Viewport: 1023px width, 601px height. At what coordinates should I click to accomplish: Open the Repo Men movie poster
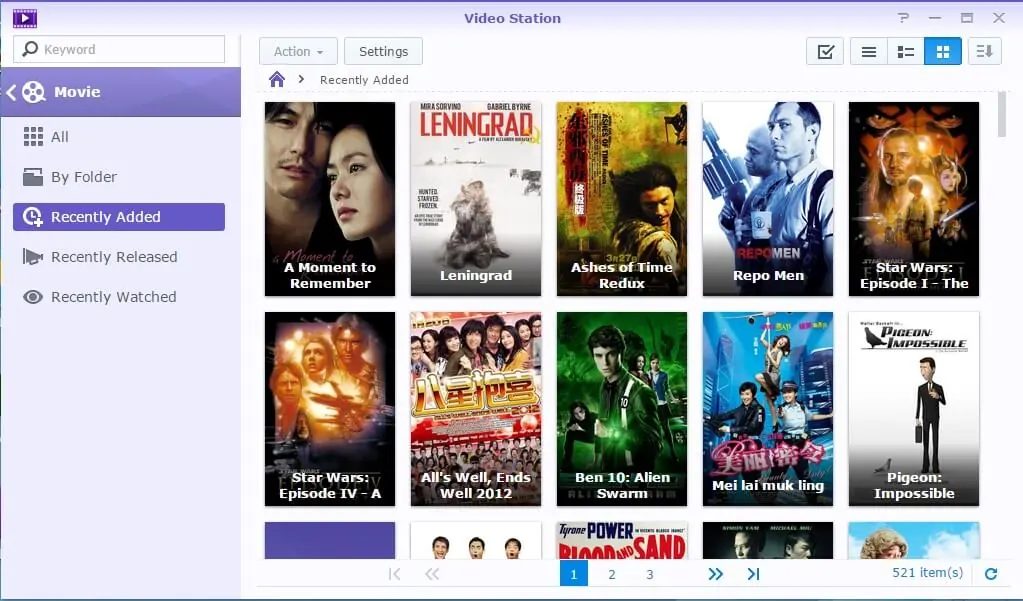click(767, 198)
